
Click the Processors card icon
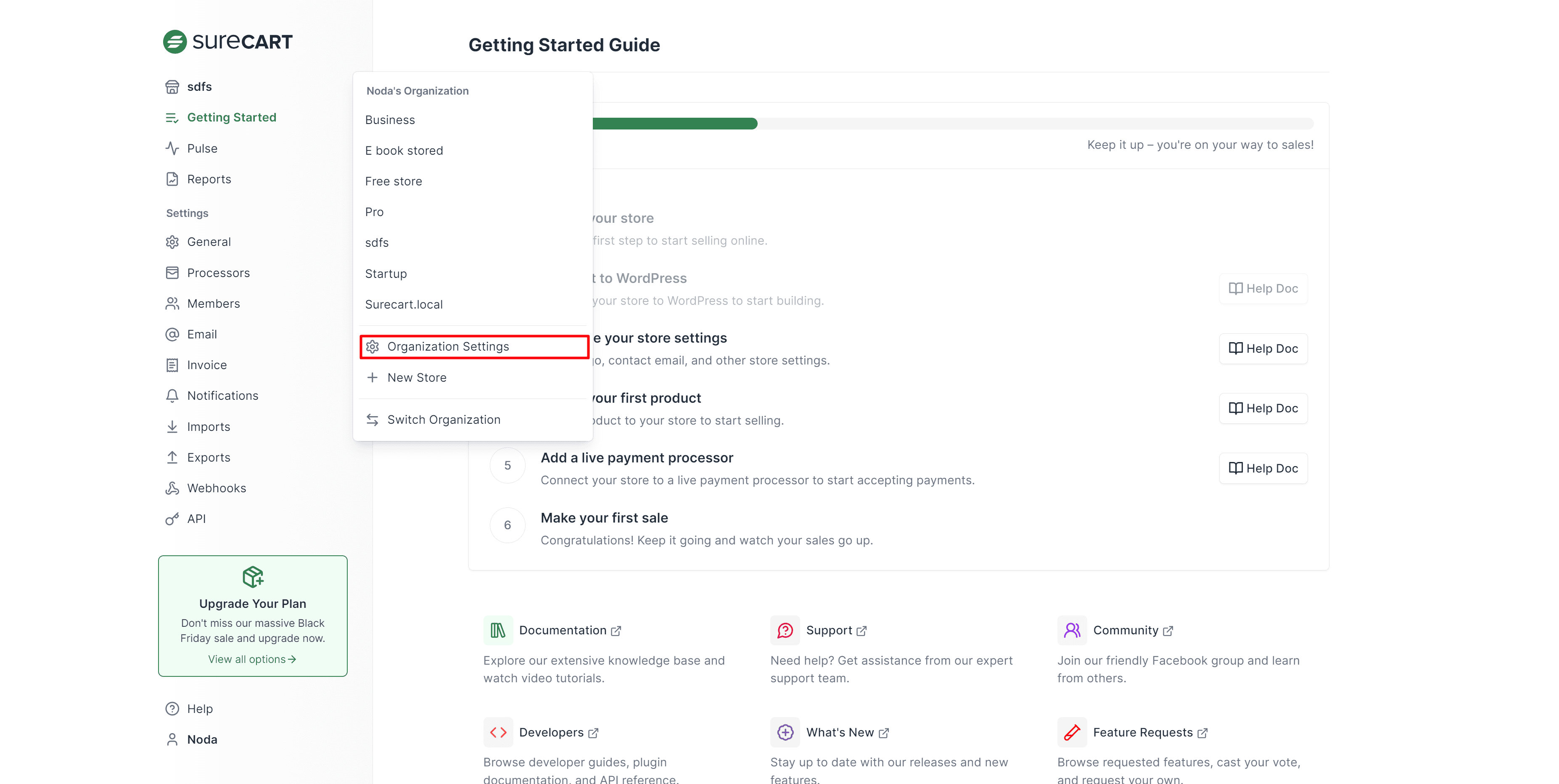(172, 273)
